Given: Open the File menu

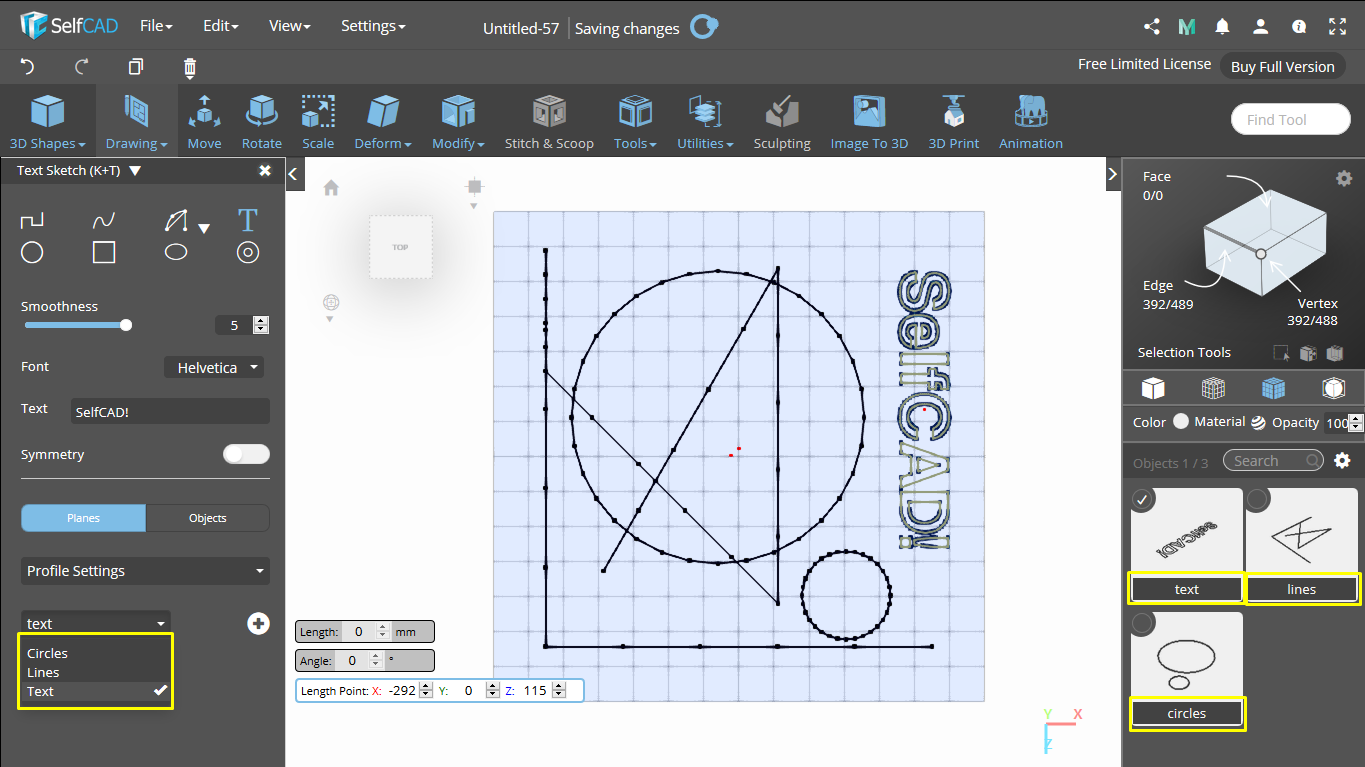Looking at the screenshot, I should [156, 26].
